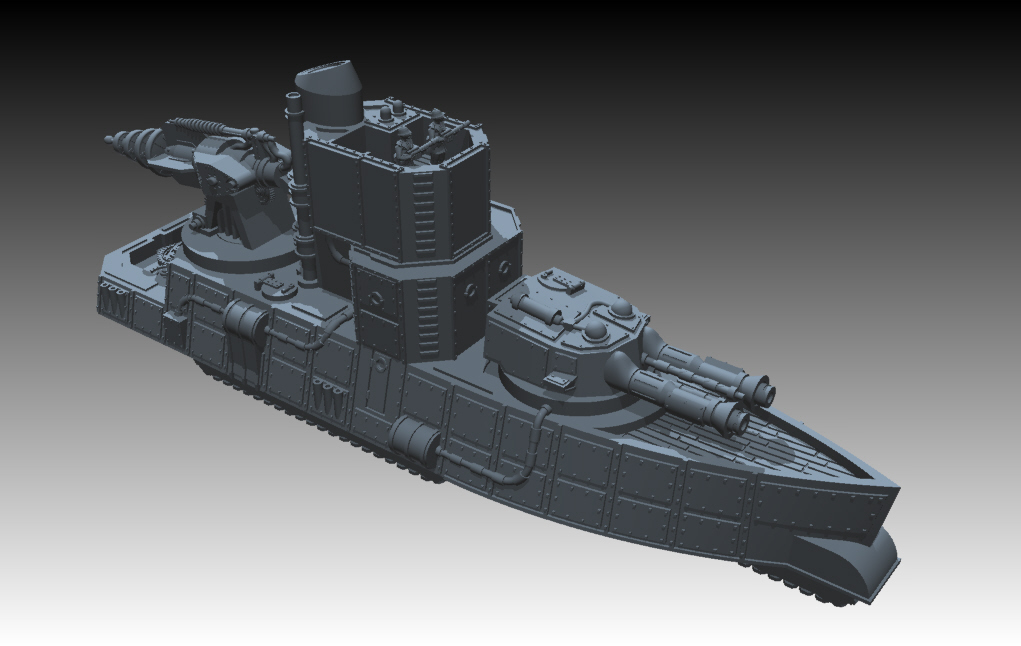
Task: Select the round porthole on the lower tower
Action: click(375, 298)
